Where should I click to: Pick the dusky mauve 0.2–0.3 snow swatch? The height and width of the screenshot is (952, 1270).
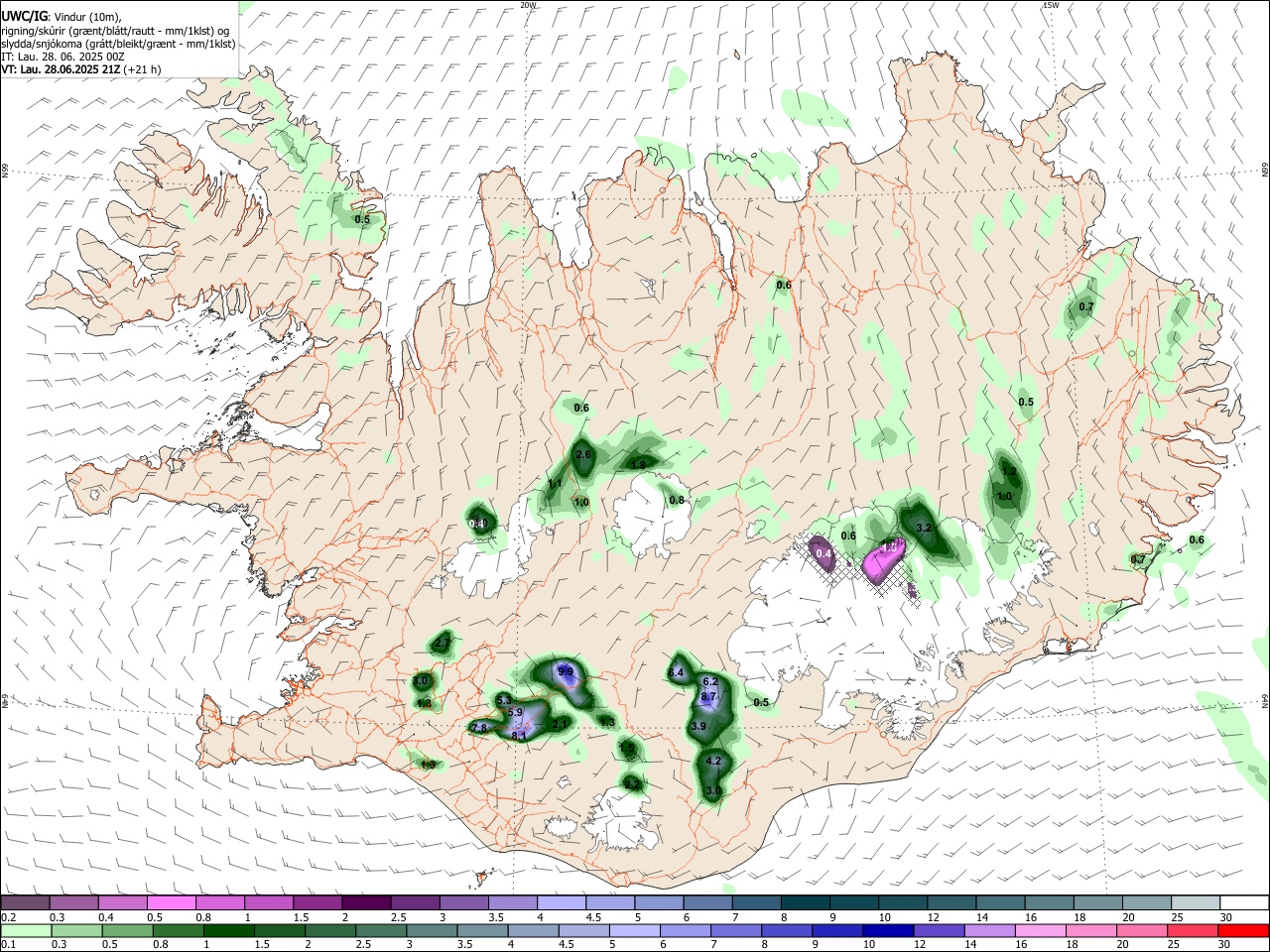click(x=25, y=902)
